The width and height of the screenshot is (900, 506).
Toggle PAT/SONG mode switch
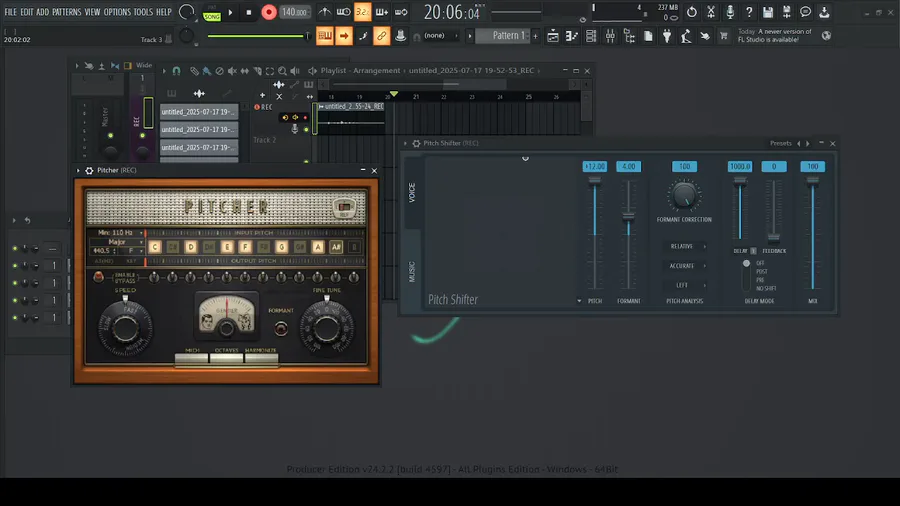(212, 13)
